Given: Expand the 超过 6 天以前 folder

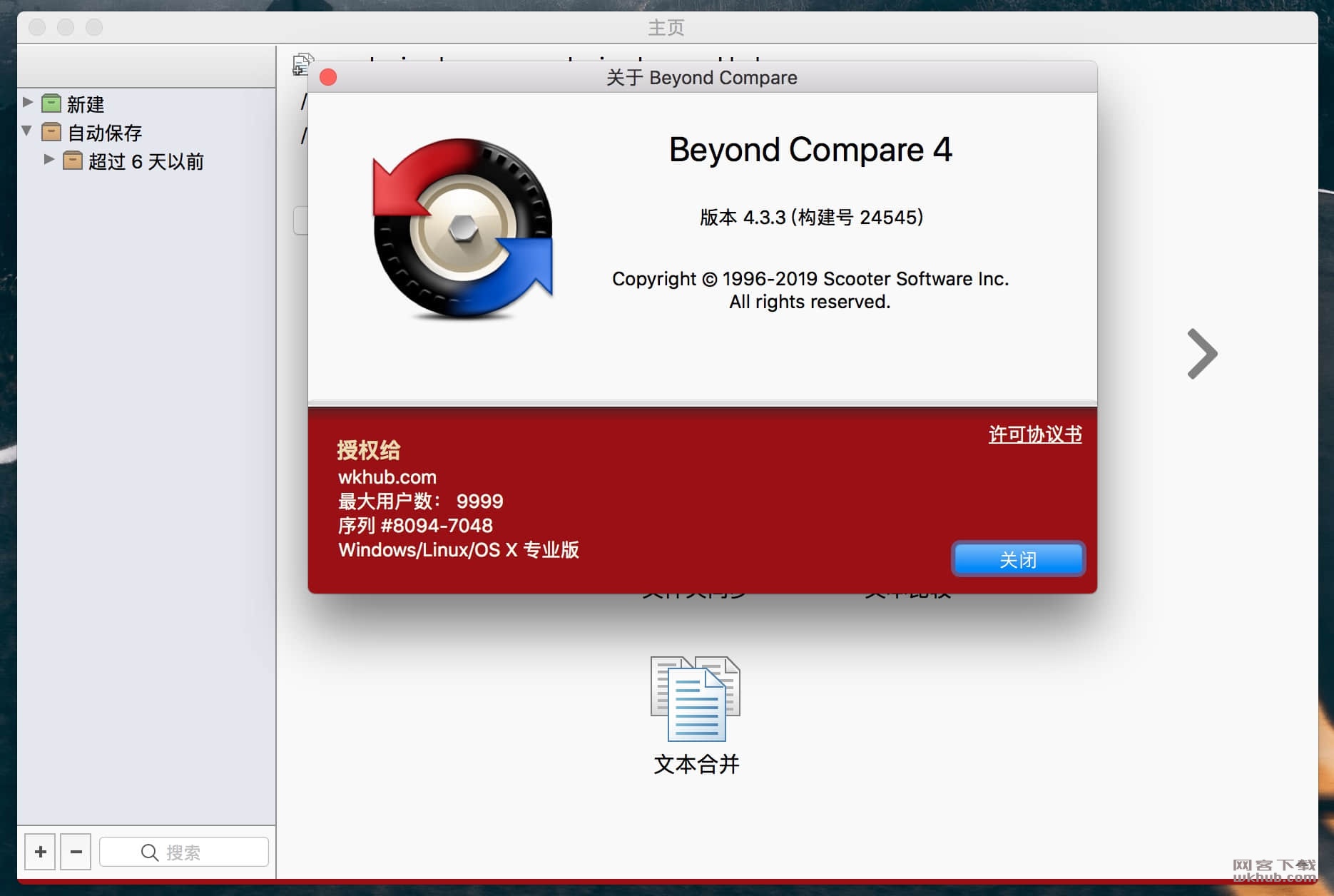Looking at the screenshot, I should 49,159.
